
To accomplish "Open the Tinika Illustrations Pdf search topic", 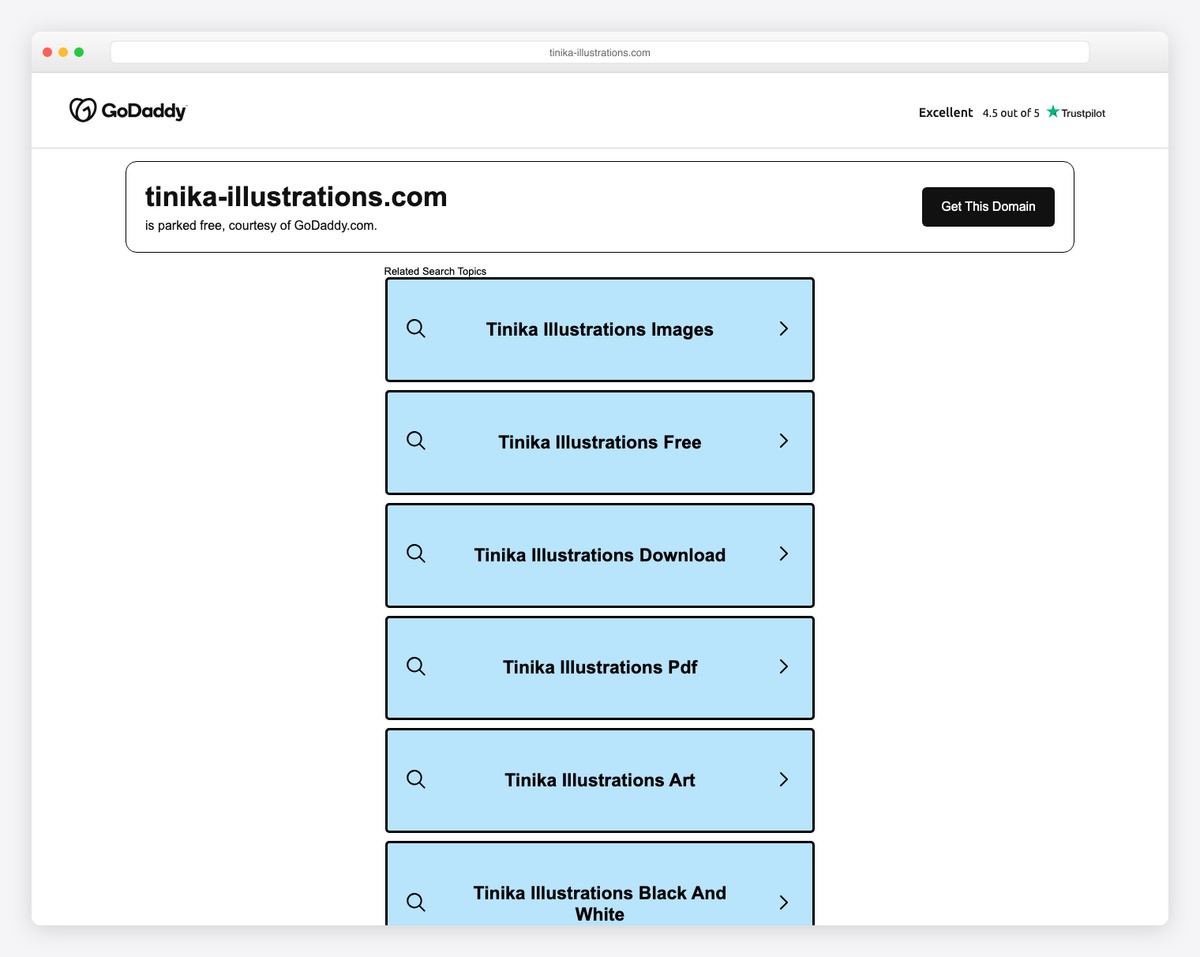I will 599,667.
